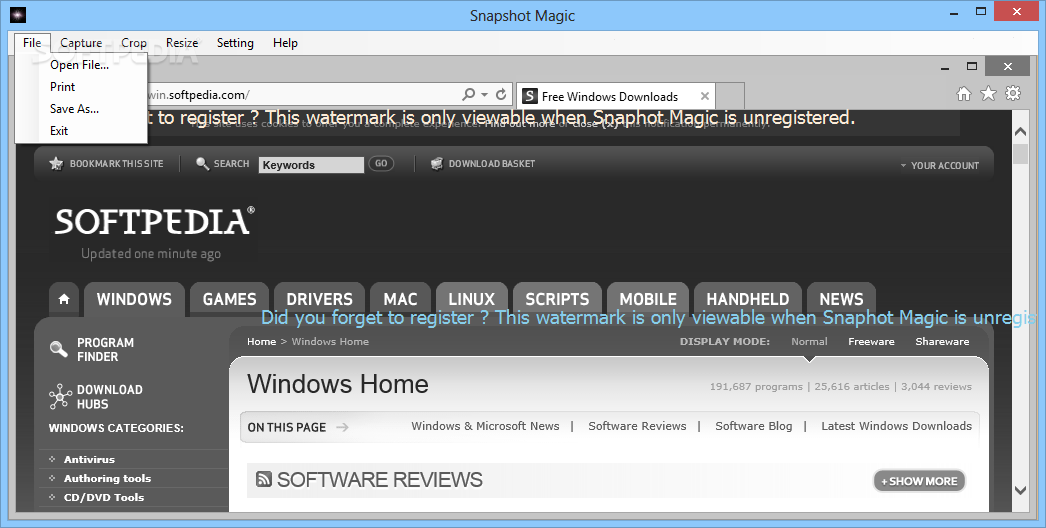The image size is (1046, 528).
Task: Click the Softpedia tab favicon
Action: click(530, 96)
